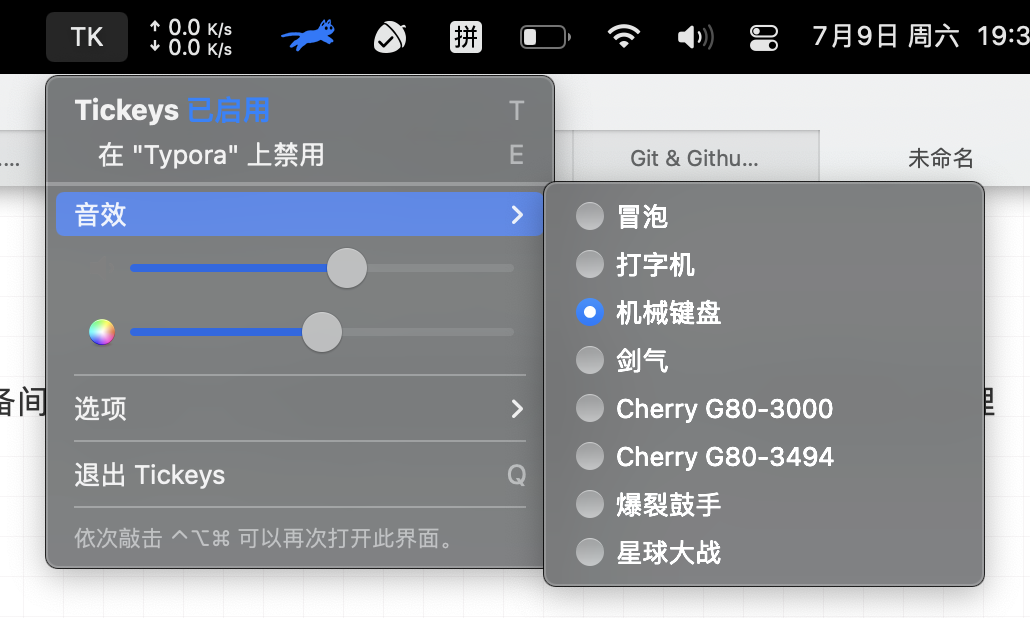The width and height of the screenshot is (1030, 618).
Task: Click the hint text 依次敲击 shortcut line
Action: [x=264, y=539]
